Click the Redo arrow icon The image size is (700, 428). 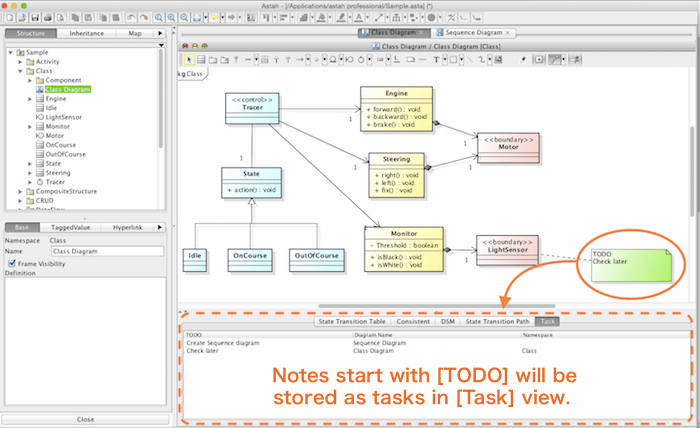point(143,18)
